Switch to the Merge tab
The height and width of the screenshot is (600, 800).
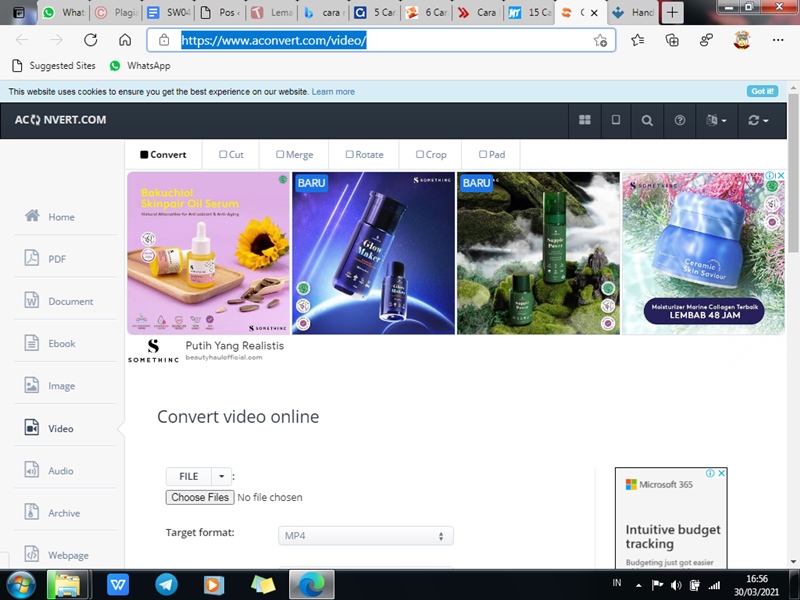pos(294,155)
